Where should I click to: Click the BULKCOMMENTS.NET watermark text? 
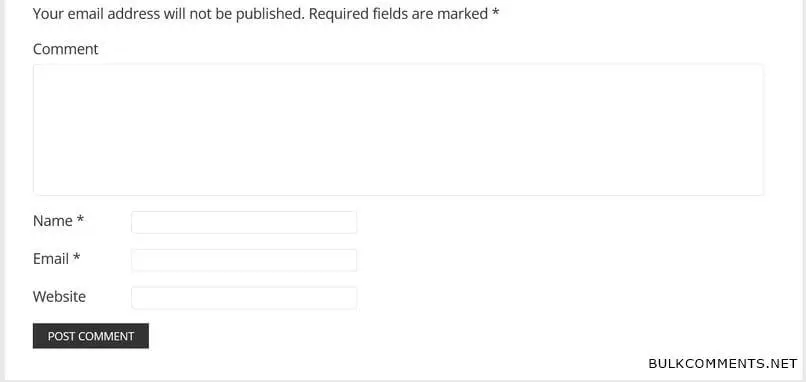coord(723,363)
